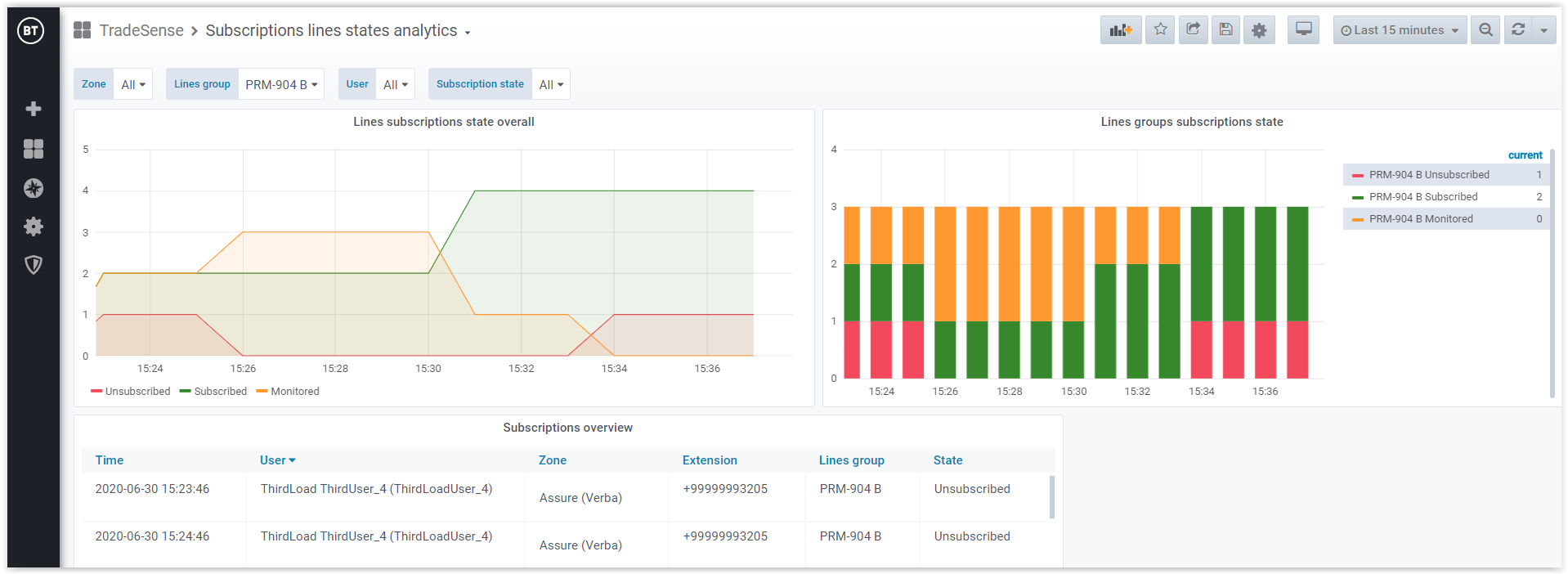Open Configuration gear icon in sidebar
This screenshot has height=574, width=1568.
click(34, 226)
